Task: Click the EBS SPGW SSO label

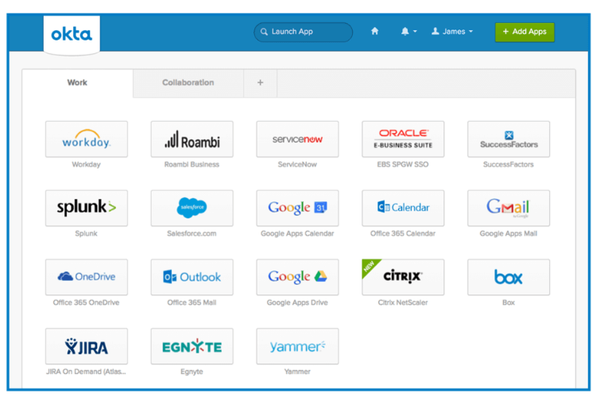Action: (403, 165)
